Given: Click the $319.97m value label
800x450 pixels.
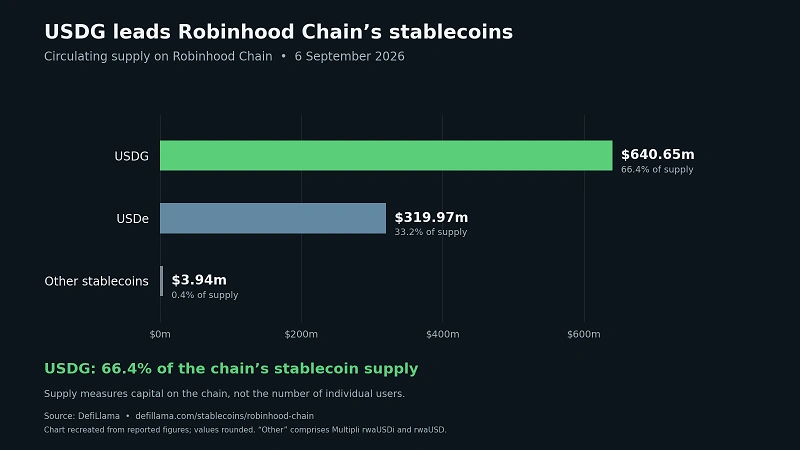Looking at the screenshot, I should (431, 217).
